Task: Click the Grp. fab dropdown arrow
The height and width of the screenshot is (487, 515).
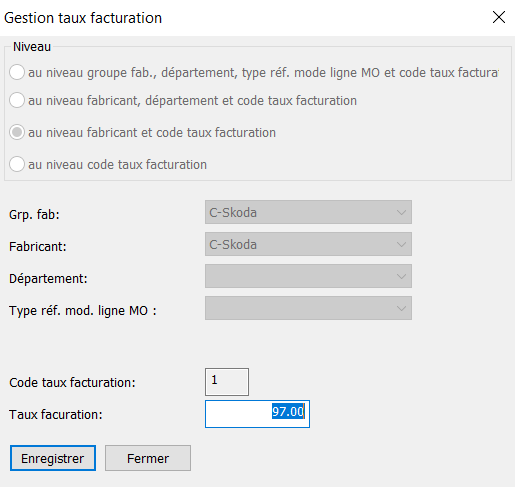Action: 401,212
